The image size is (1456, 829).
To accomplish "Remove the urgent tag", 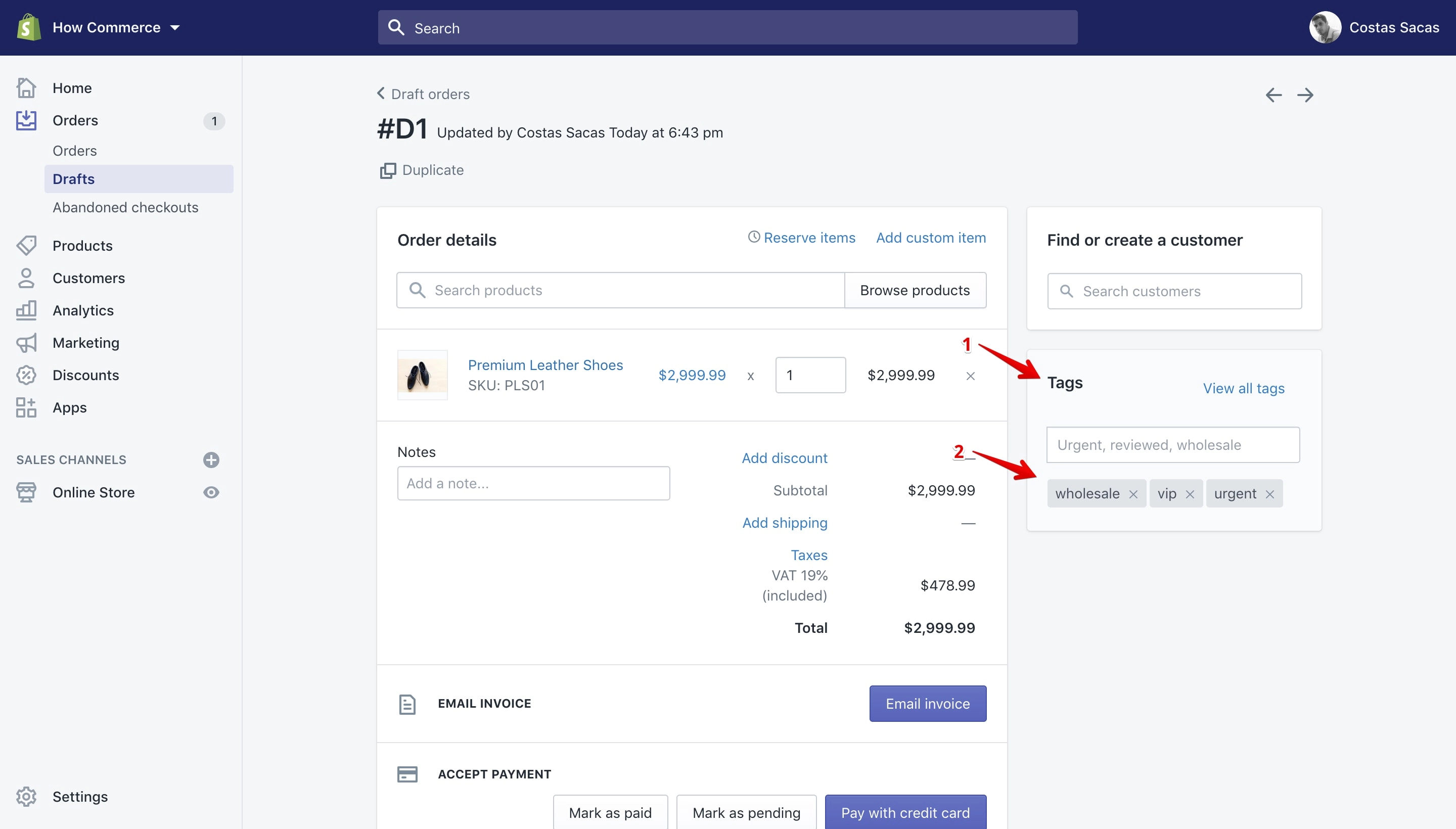I will pyautogui.click(x=1270, y=494).
